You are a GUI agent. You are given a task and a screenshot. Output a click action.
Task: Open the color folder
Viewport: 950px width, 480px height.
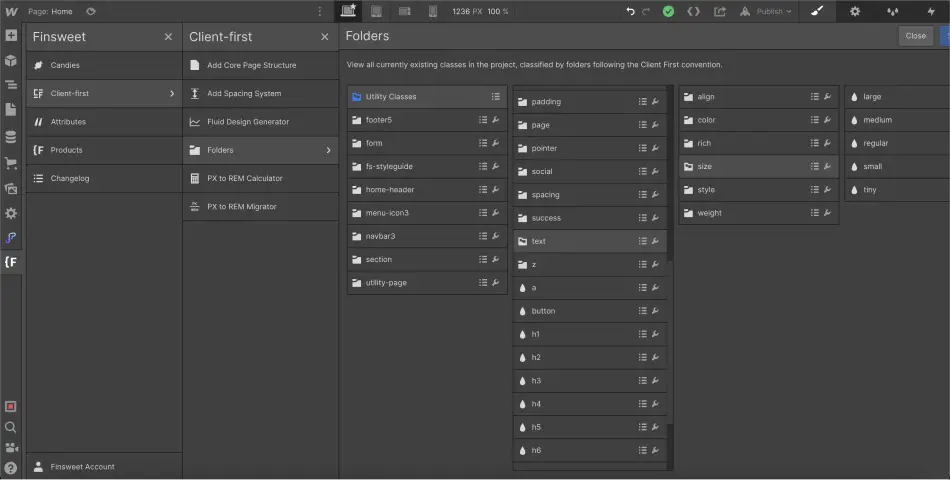tap(759, 120)
